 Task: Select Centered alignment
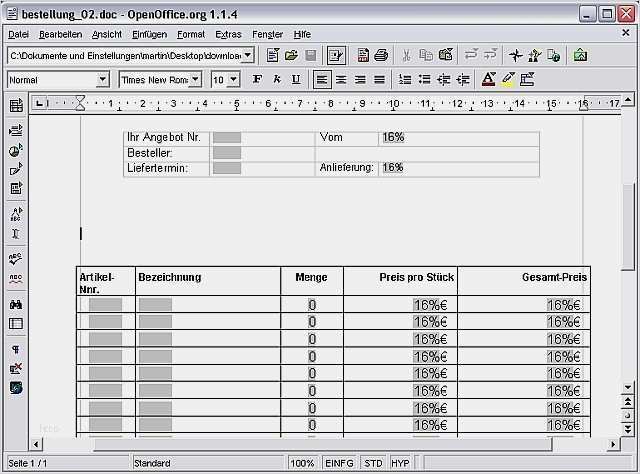tap(341, 79)
